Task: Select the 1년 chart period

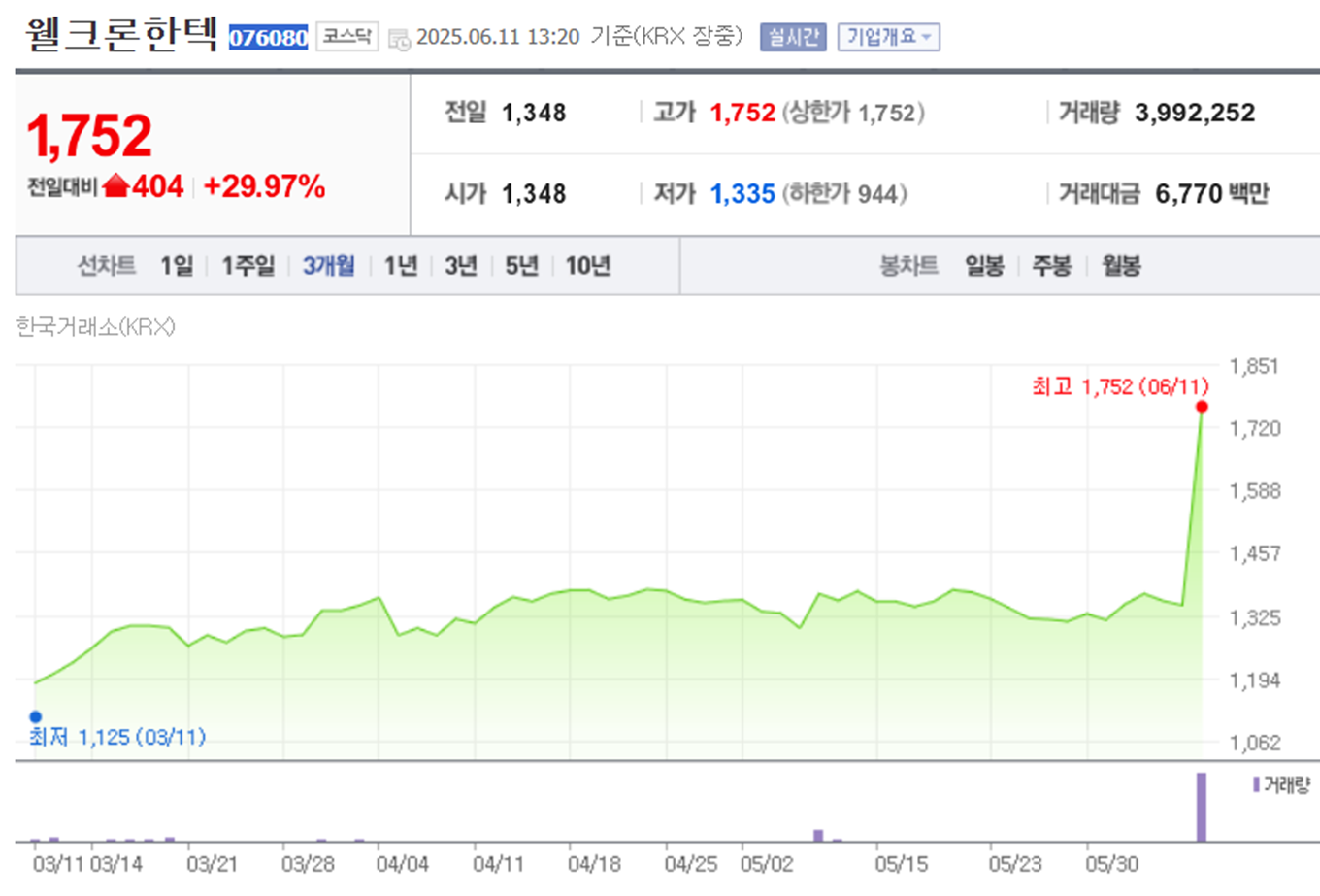Action: 400,266
